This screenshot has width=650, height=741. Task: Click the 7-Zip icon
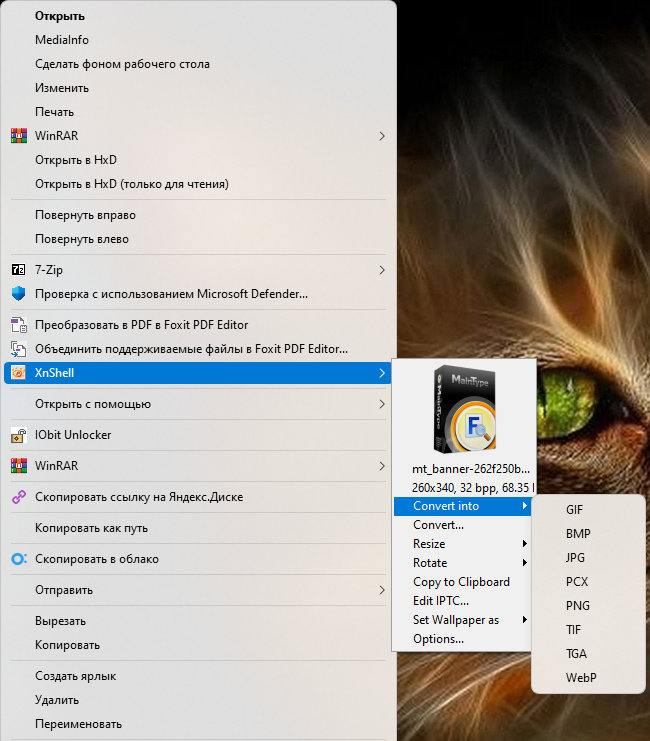(x=18, y=270)
